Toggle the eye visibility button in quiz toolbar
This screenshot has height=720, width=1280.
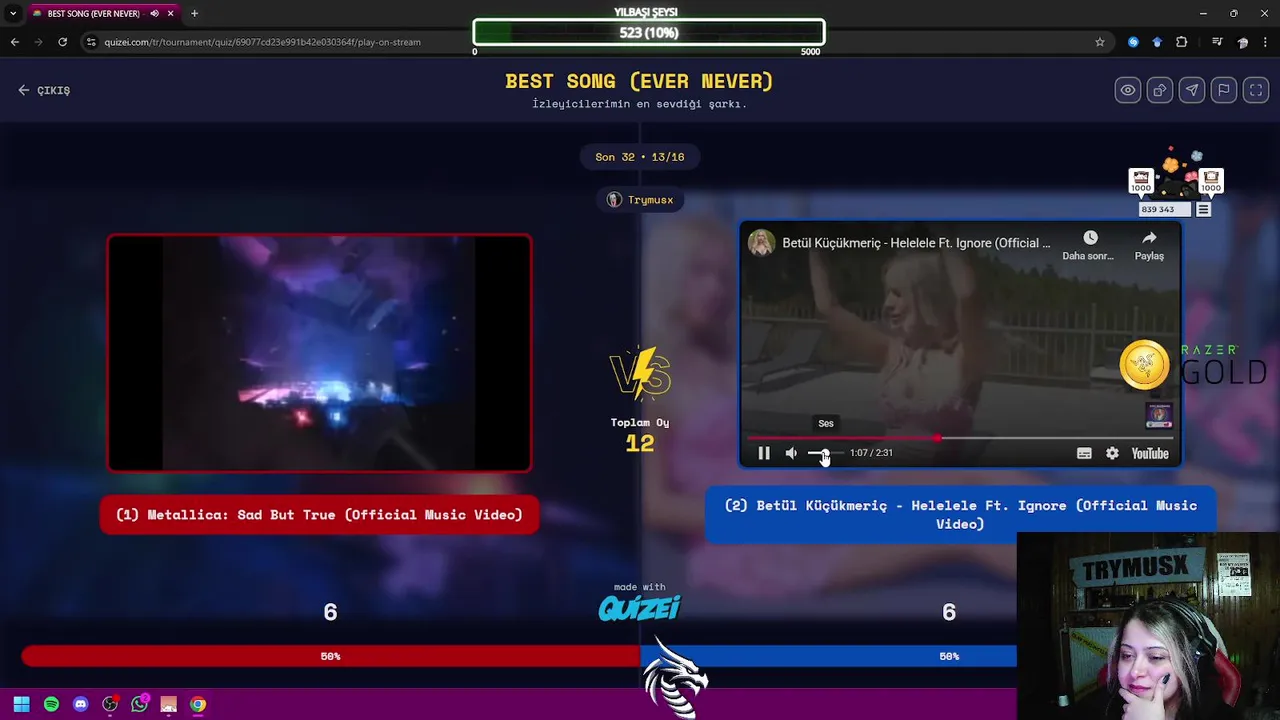[1128, 90]
